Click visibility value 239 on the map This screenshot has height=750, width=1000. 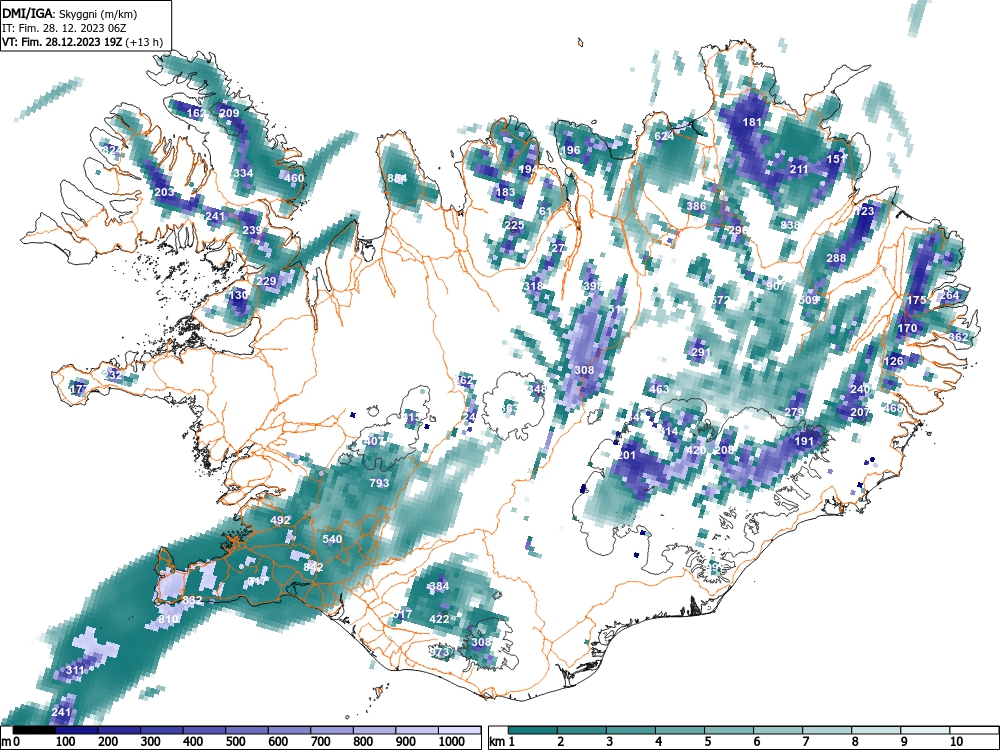252,230
